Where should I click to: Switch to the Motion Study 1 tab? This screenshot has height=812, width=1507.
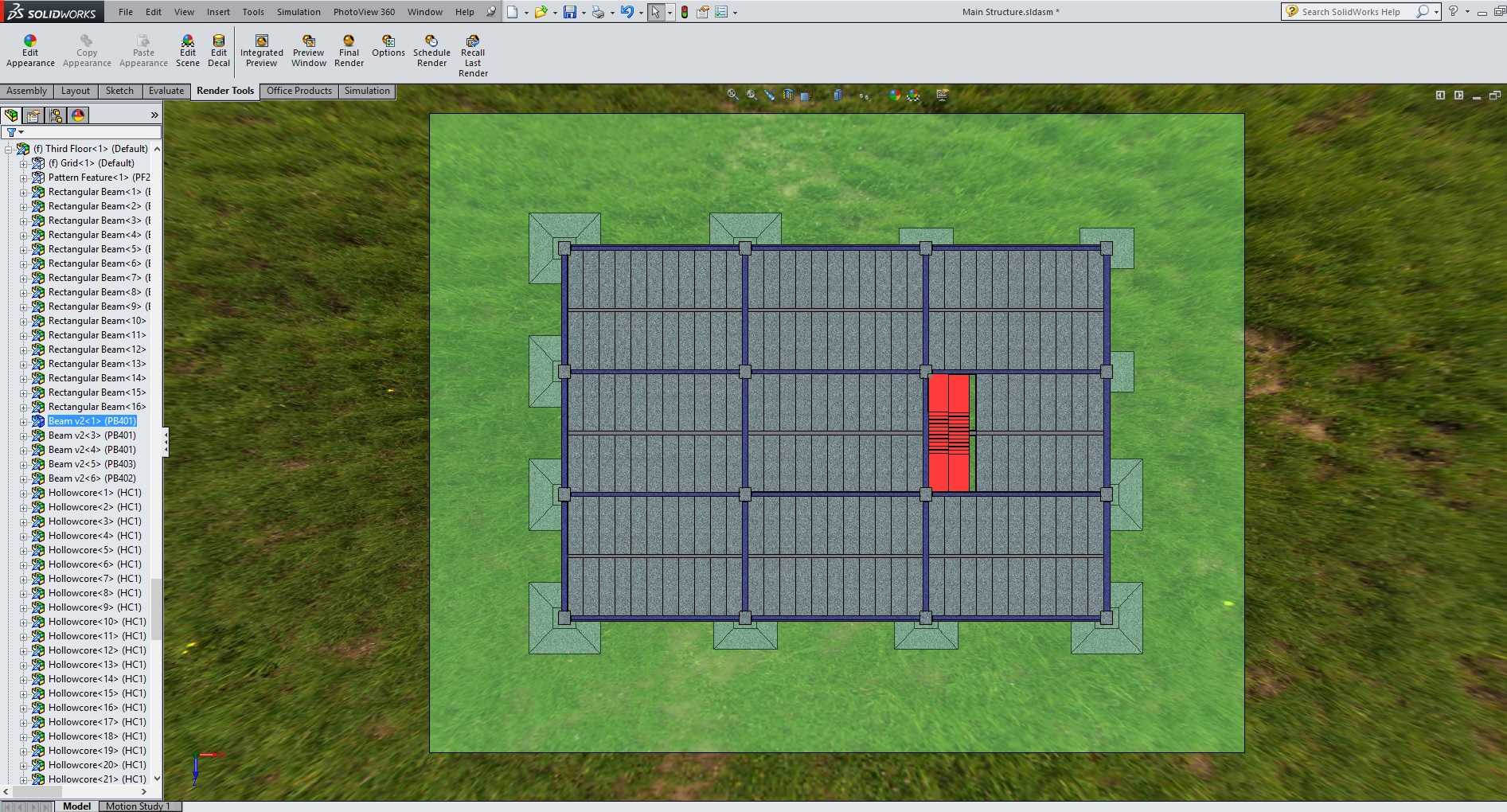click(139, 806)
